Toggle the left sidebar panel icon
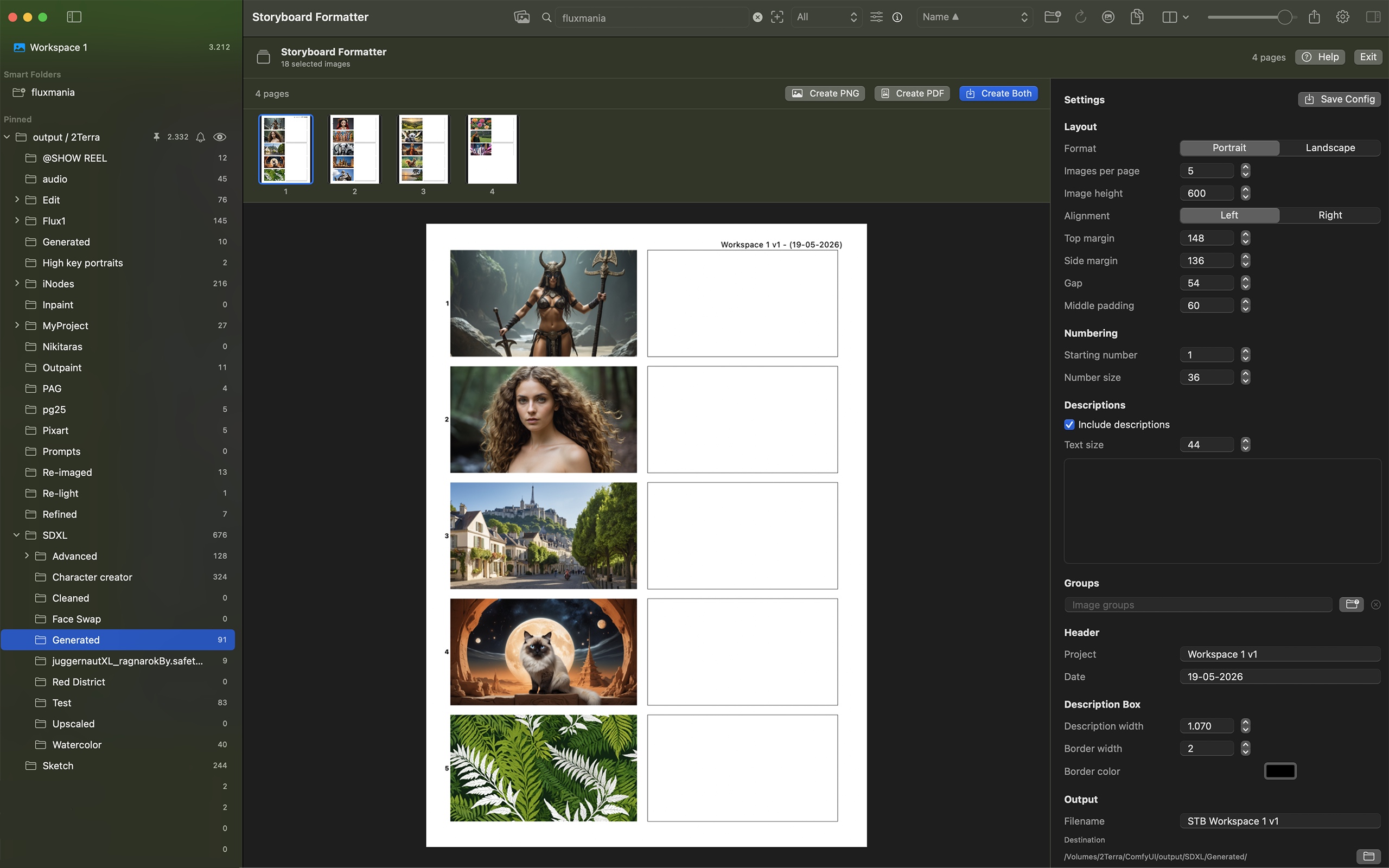 (74, 17)
